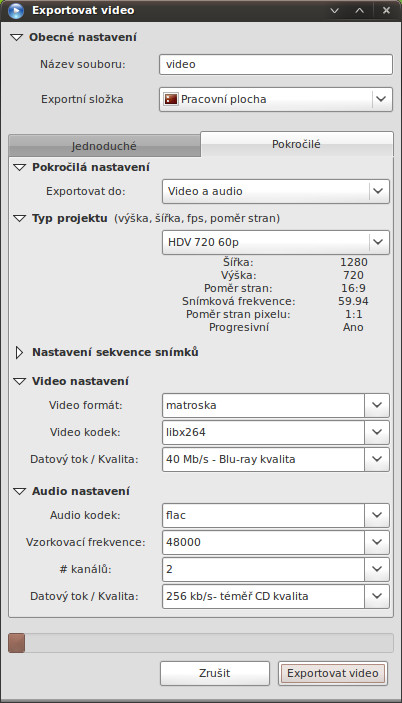Click the Pracovní plocha folder icon
This screenshot has width=402, height=703.
[x=171, y=99]
